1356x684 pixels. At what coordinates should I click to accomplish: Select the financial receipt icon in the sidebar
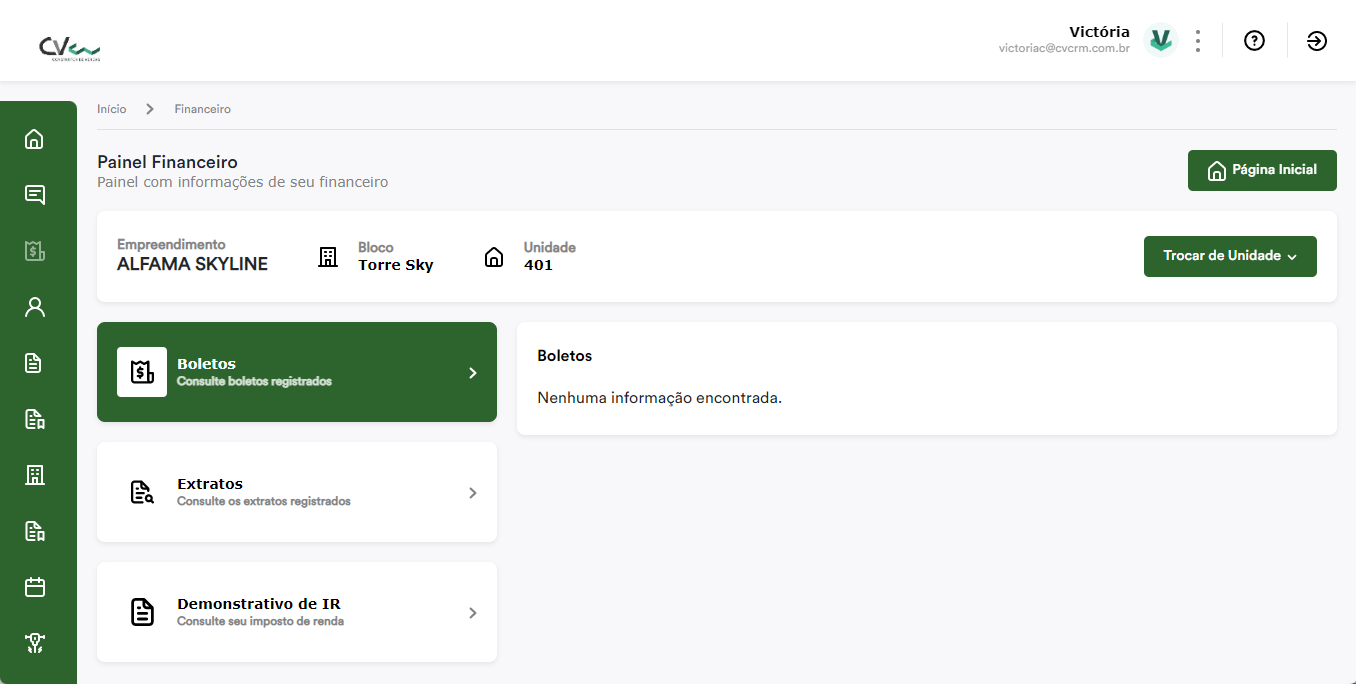[35, 251]
